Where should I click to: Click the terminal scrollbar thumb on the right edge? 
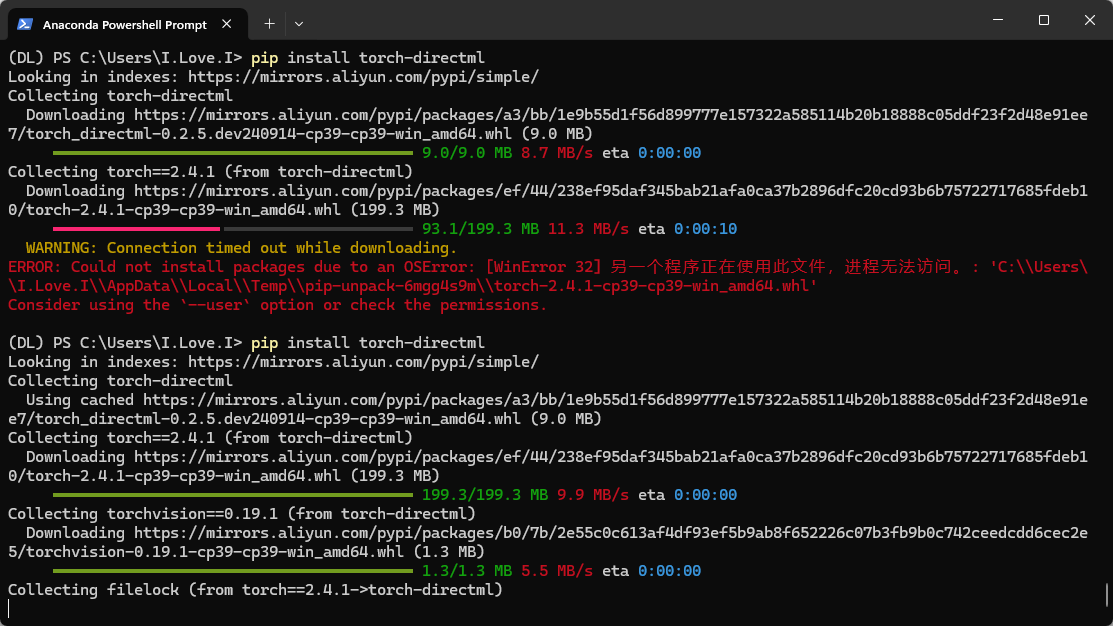coord(1107,595)
